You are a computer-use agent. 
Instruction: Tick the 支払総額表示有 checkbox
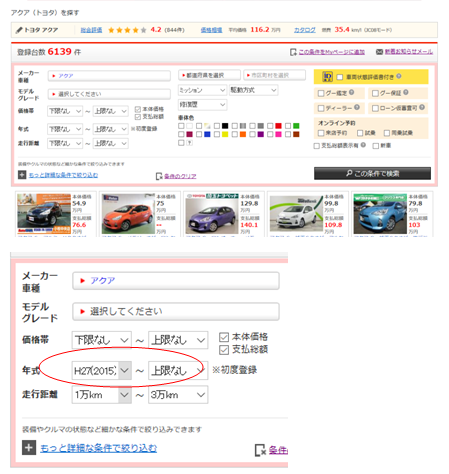pos(317,146)
